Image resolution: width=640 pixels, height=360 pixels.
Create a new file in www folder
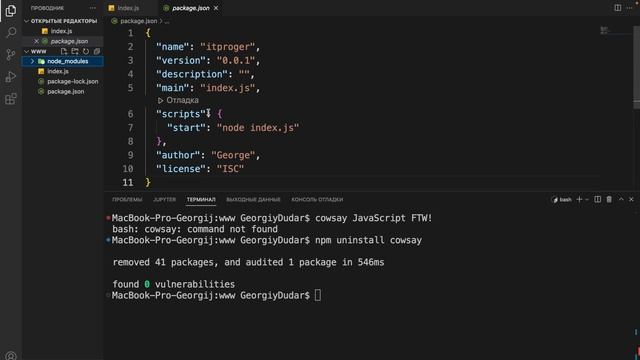point(64,51)
